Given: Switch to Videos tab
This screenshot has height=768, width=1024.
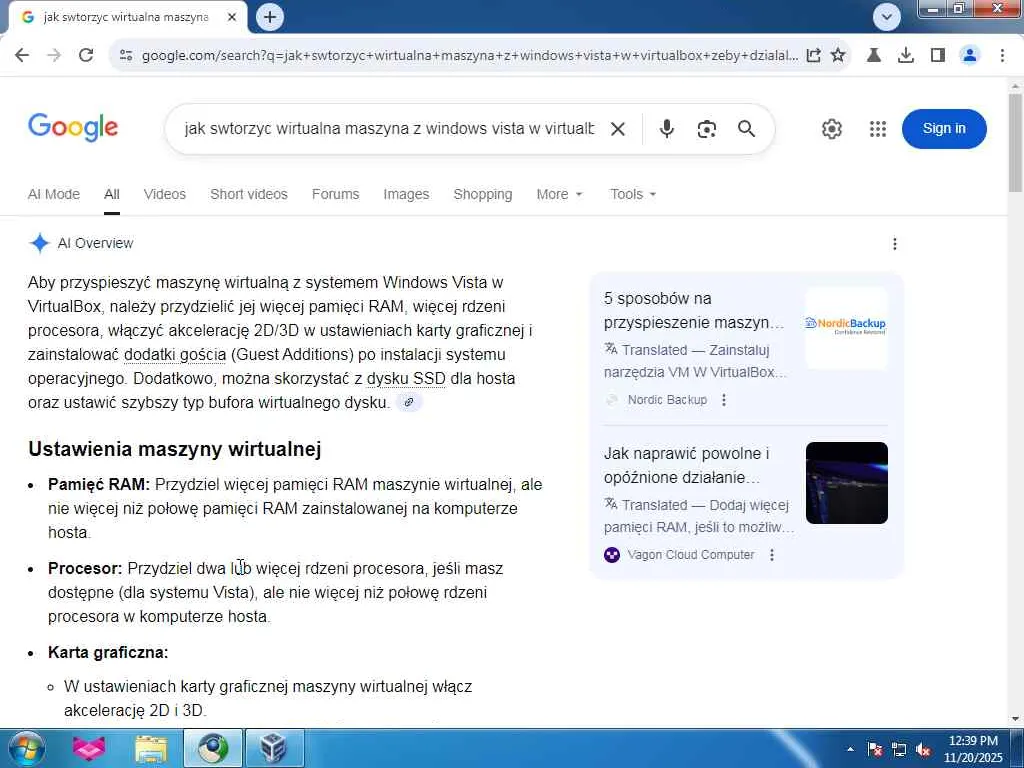Looking at the screenshot, I should point(165,194).
